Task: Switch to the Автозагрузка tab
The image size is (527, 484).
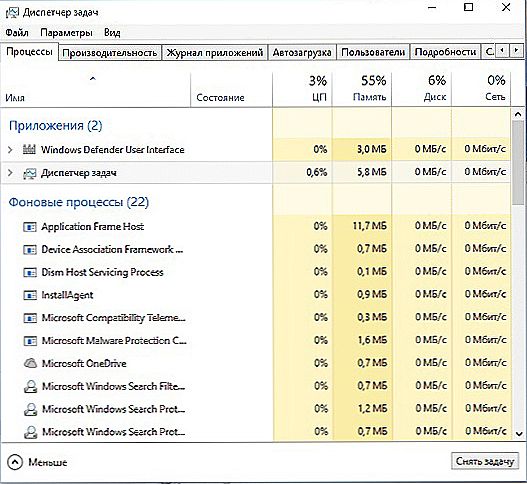Action: click(302, 53)
